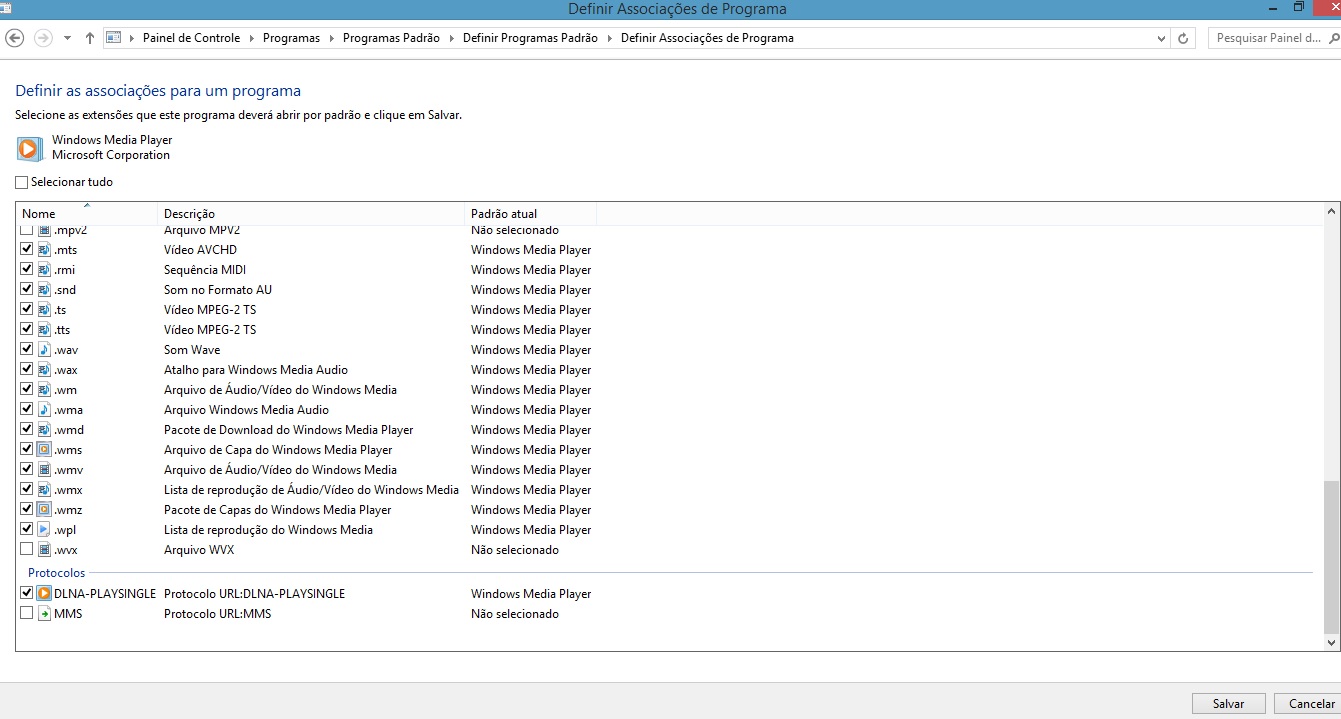Expand the chevron after Programas Padrão

(x=451, y=38)
